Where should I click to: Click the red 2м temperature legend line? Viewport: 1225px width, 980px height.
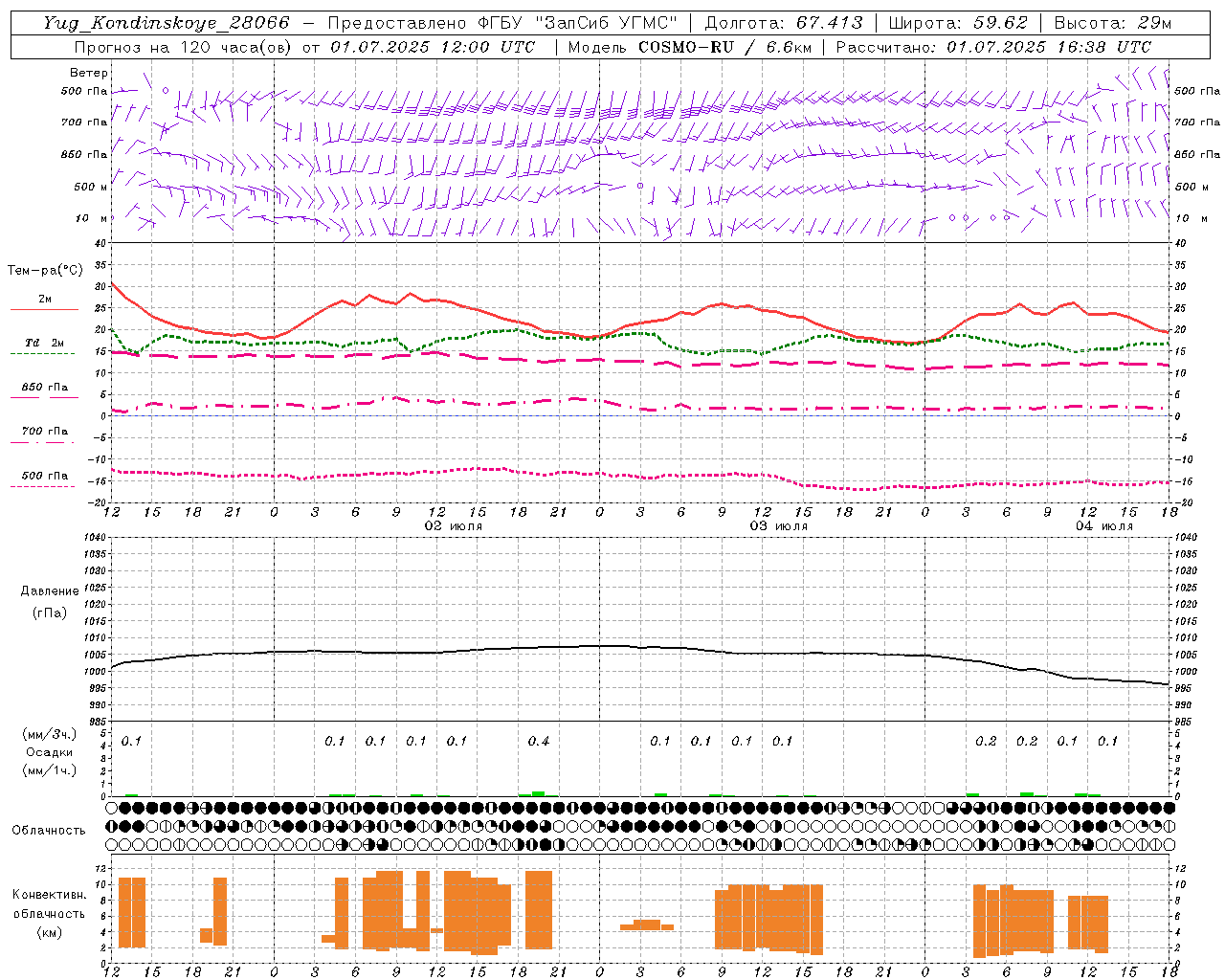coord(44,309)
